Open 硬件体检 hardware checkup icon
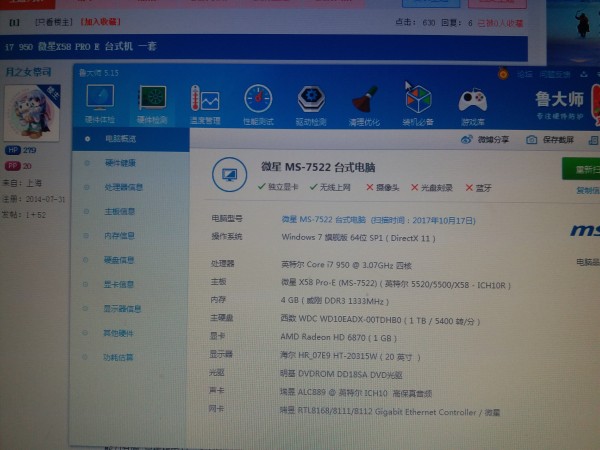Screen dimensions: 600x450 pyautogui.click(x=100, y=104)
